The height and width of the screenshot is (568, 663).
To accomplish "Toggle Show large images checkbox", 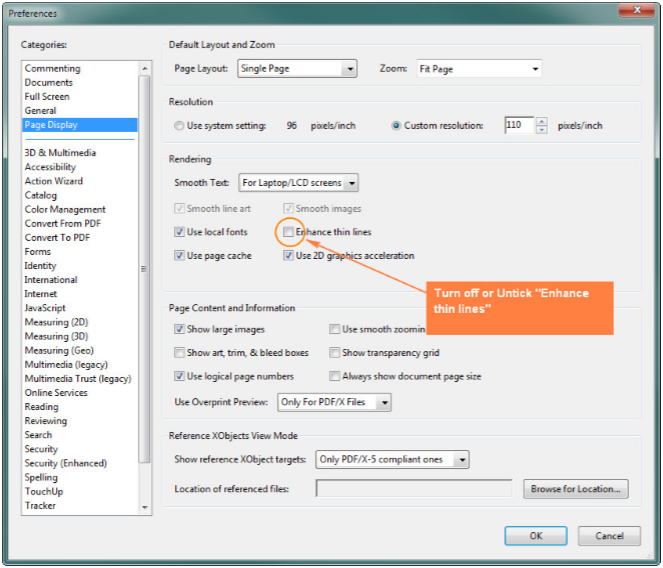I will coord(179,329).
